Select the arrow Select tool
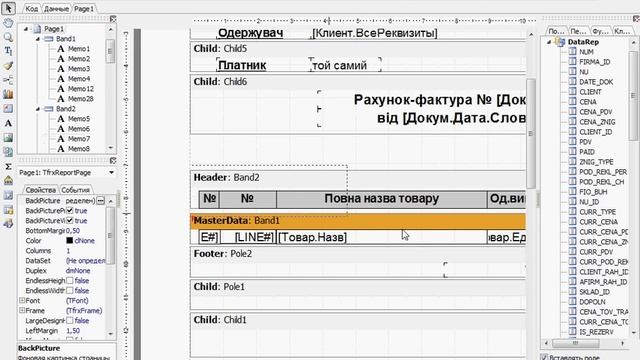Viewport: 640px width, 360px height. [8, 8]
